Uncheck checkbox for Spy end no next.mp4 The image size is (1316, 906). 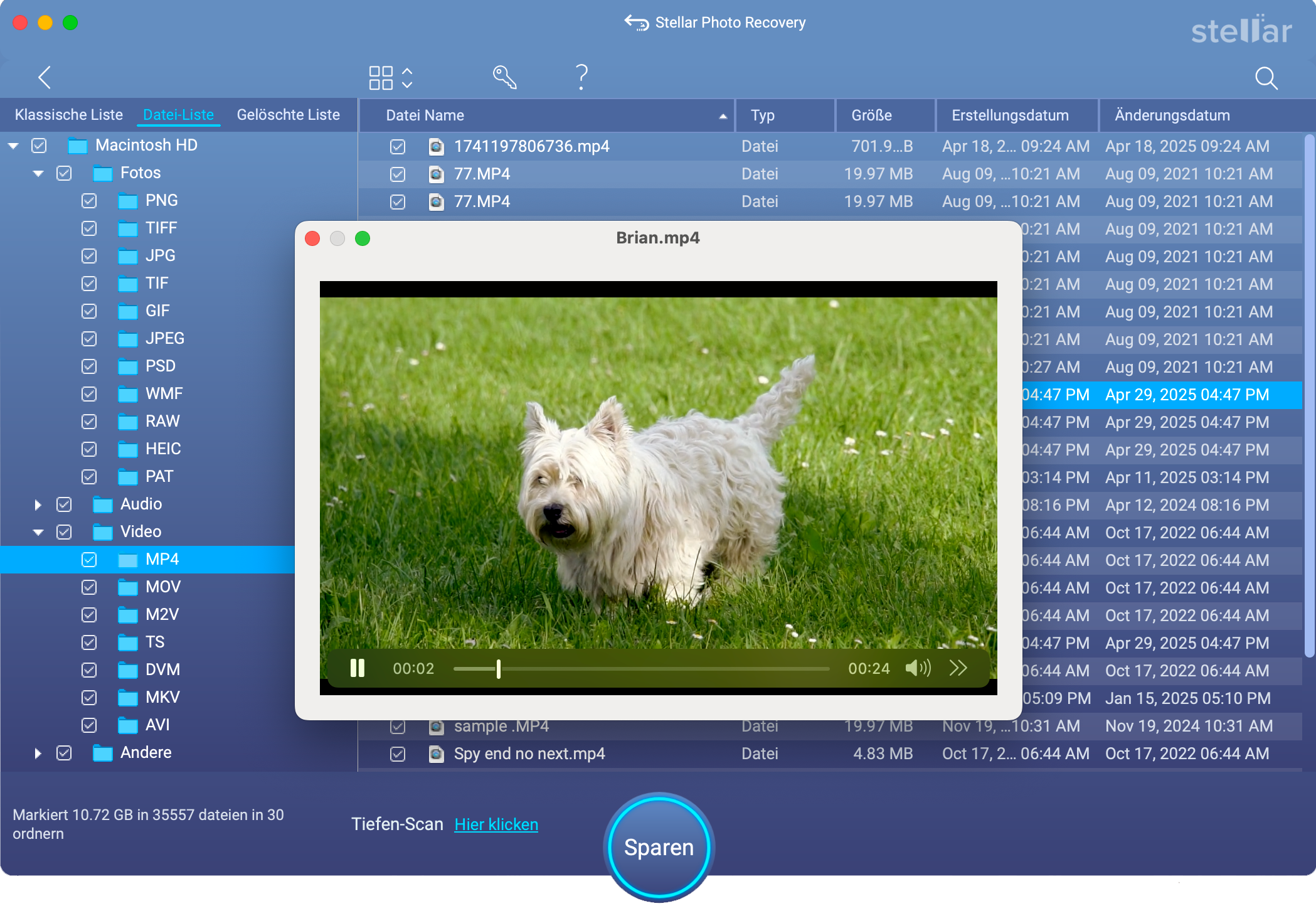point(398,754)
